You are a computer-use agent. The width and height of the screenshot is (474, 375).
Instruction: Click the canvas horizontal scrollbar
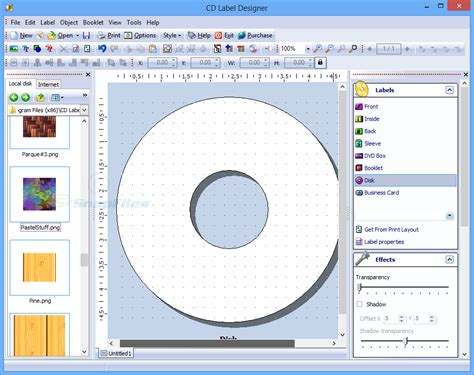coord(207,343)
